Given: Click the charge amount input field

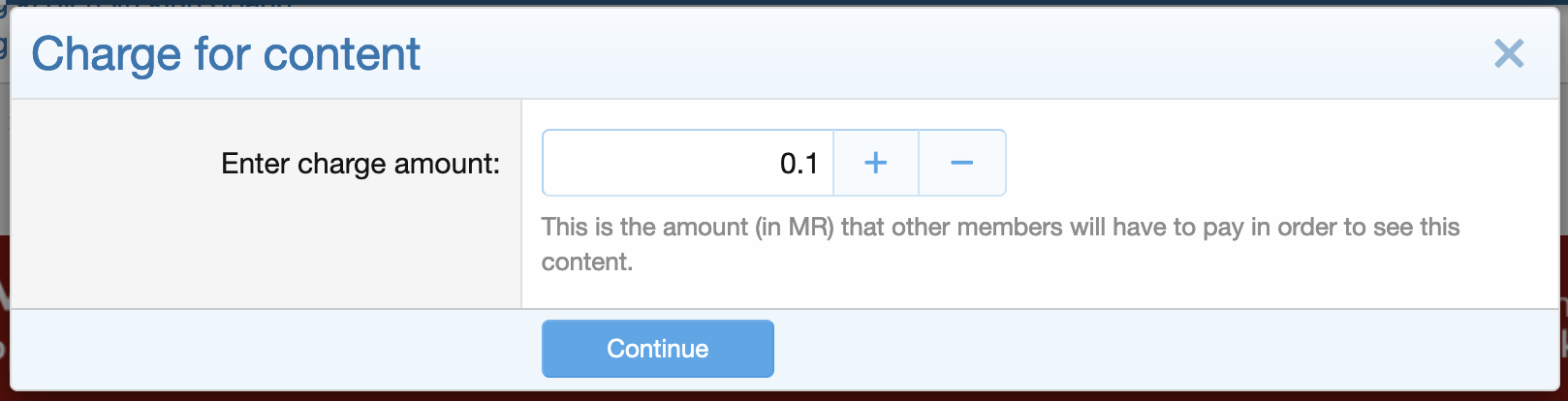Looking at the screenshot, I should point(687,163).
